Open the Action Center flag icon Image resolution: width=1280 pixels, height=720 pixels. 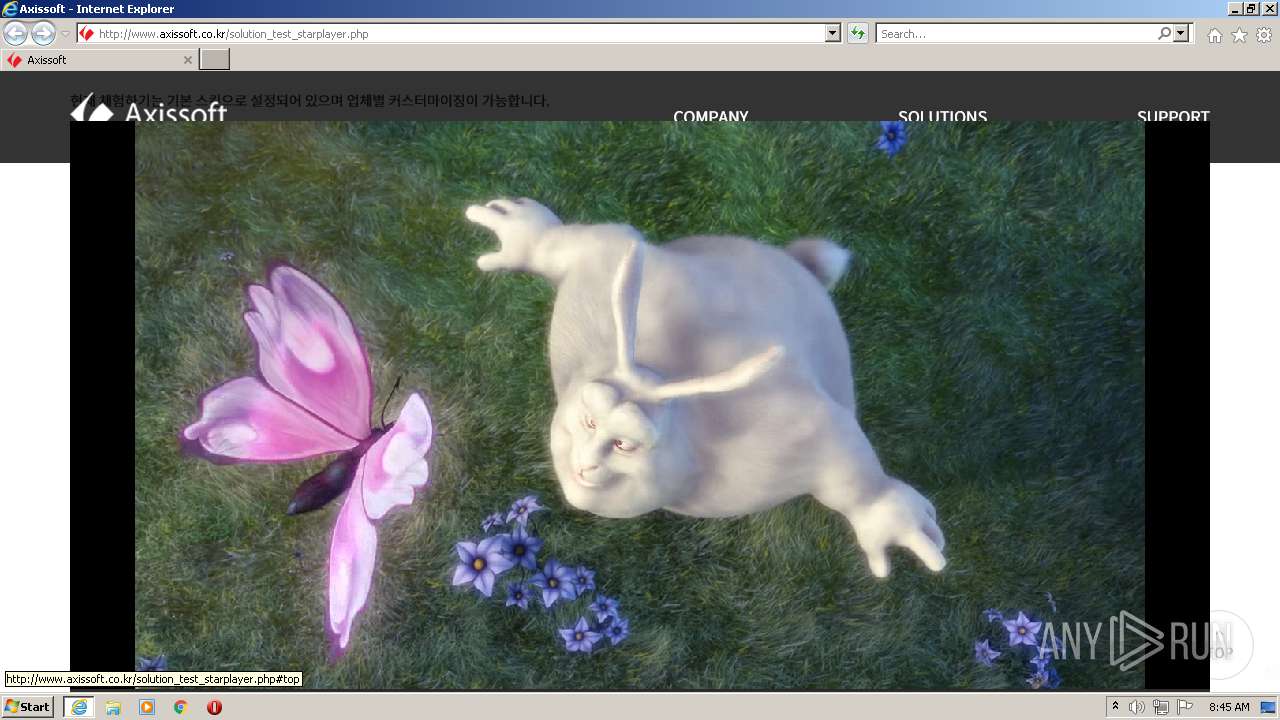tap(1185, 707)
